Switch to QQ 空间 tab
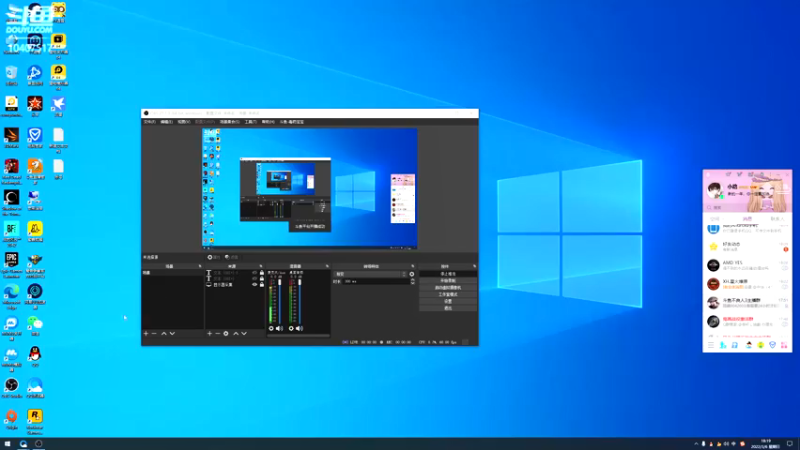This screenshot has height=450, width=800. (x=715, y=219)
